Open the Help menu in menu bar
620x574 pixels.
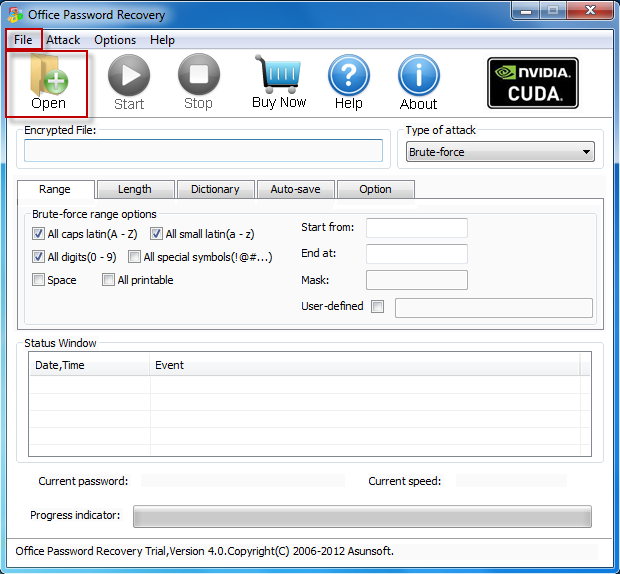click(x=162, y=40)
